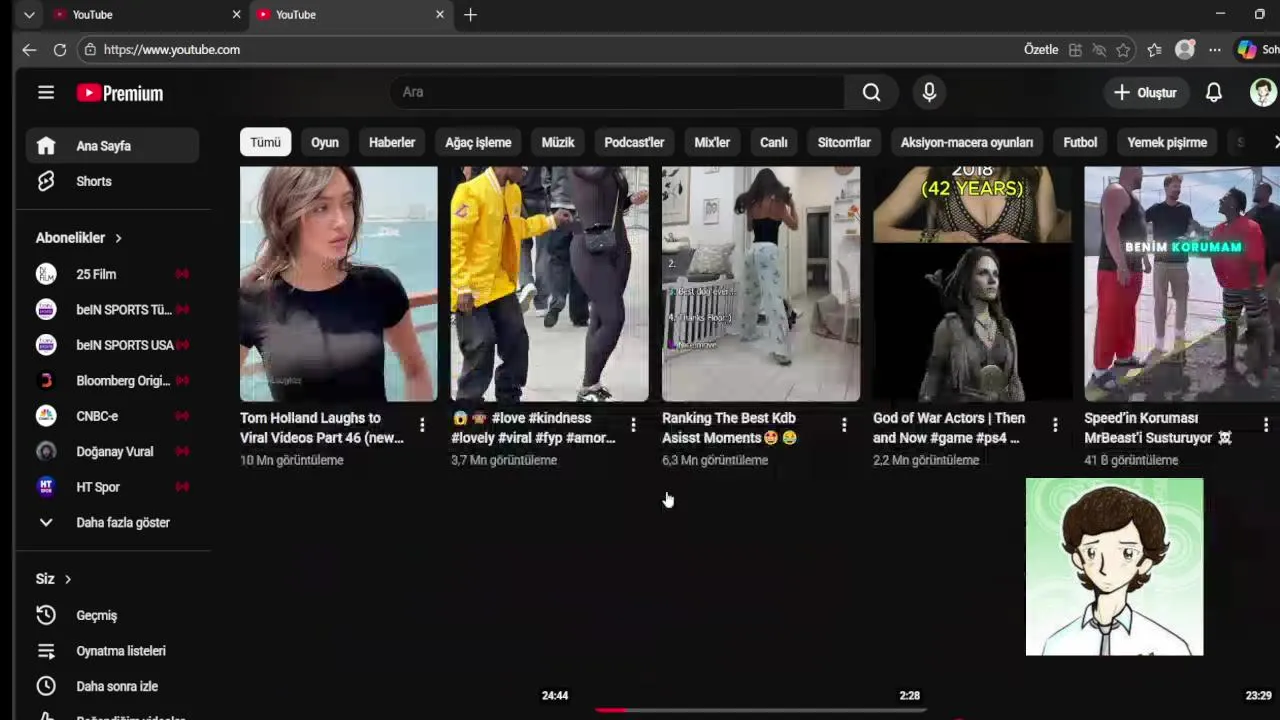Open Oynatma listeleri in the sidebar
1280x720 pixels.
tap(112, 651)
